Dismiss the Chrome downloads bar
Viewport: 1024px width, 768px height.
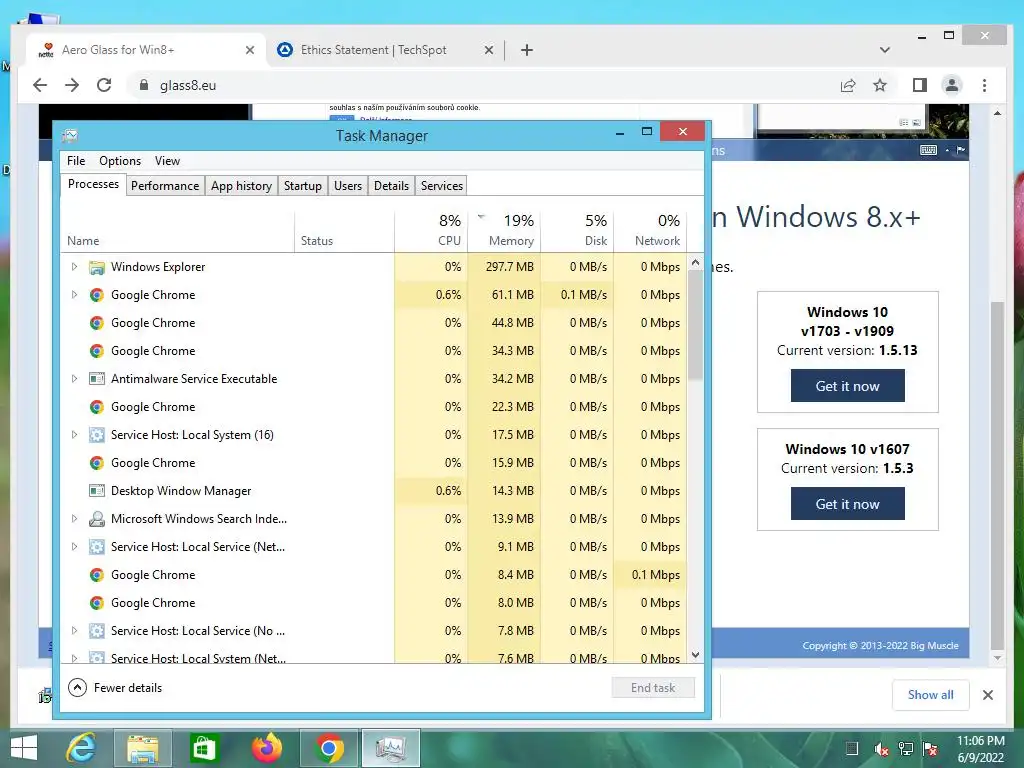988,695
